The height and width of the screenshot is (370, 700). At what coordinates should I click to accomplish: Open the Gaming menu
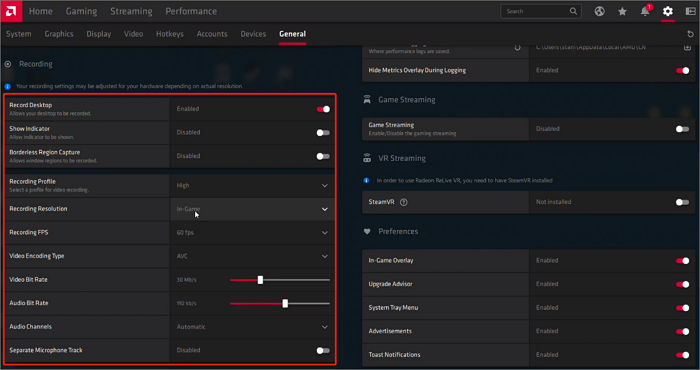pyautogui.click(x=81, y=11)
